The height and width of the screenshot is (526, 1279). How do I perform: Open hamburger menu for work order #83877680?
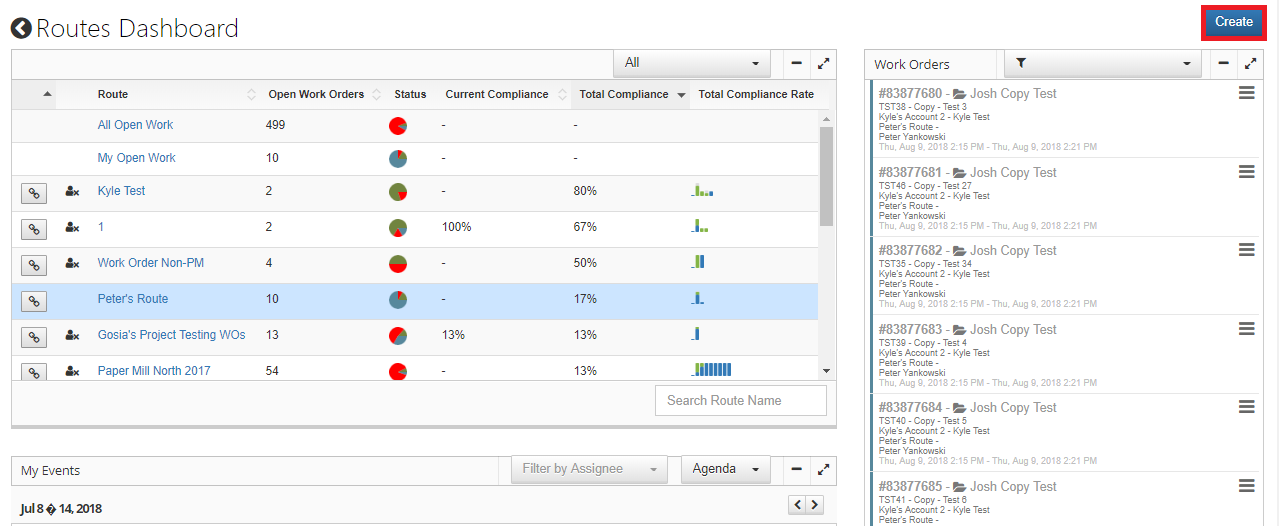(x=1246, y=93)
